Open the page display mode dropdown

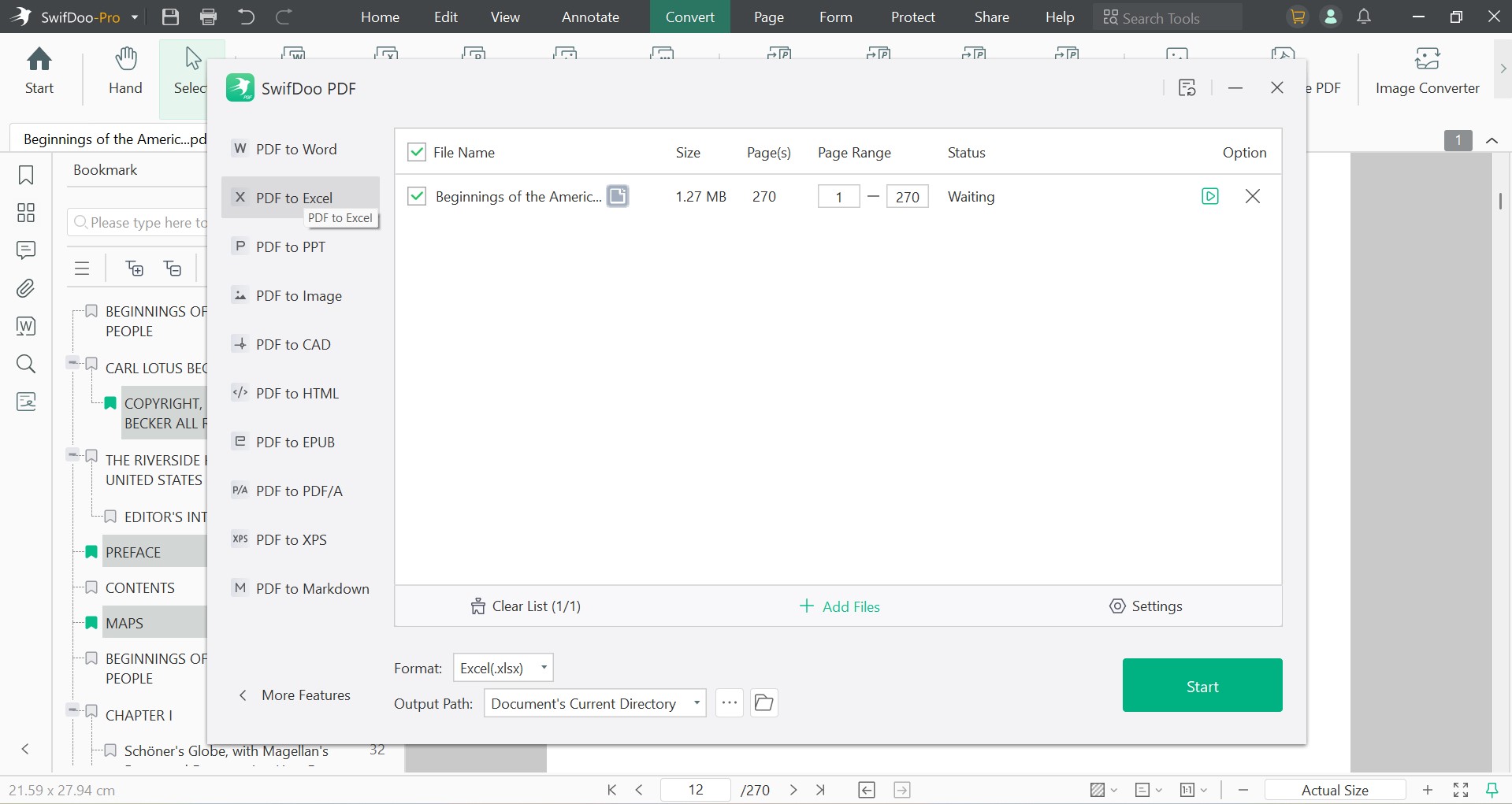[1148, 790]
